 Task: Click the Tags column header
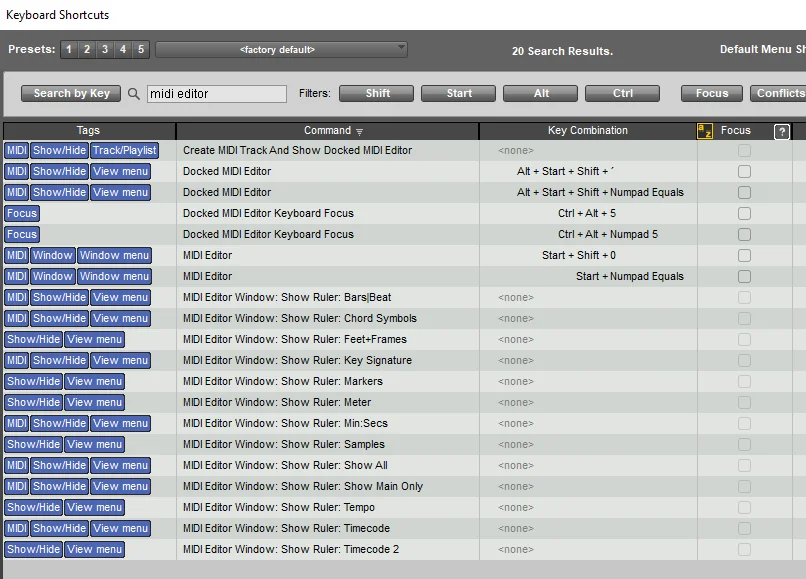coord(88,131)
